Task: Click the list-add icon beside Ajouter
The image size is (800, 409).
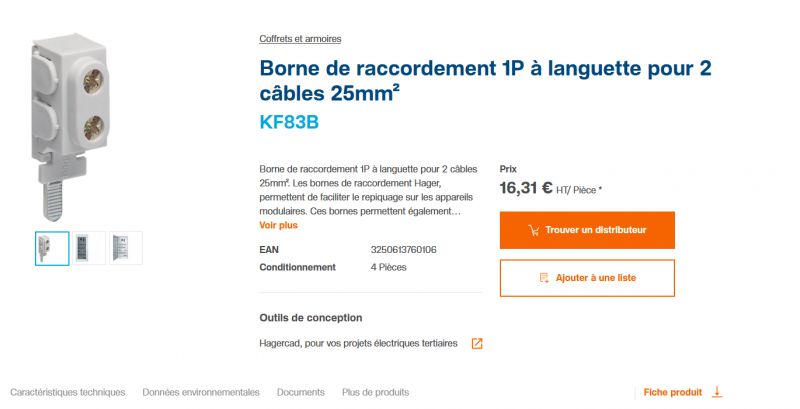Action: (x=544, y=278)
